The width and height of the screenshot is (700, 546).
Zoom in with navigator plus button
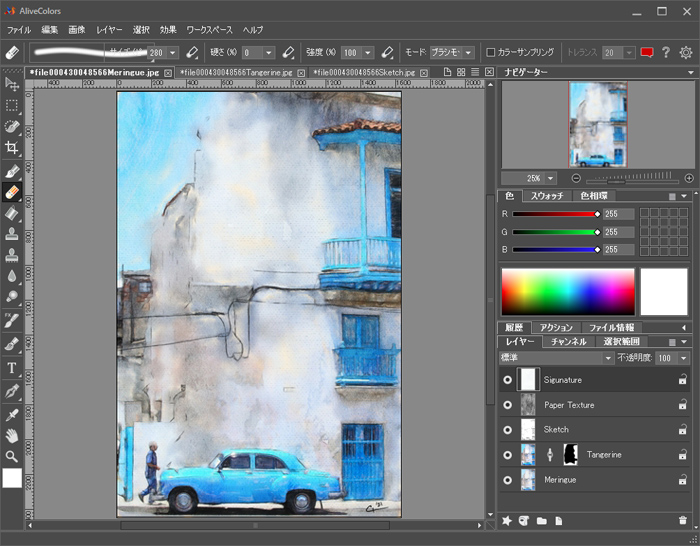pyautogui.click(x=689, y=179)
